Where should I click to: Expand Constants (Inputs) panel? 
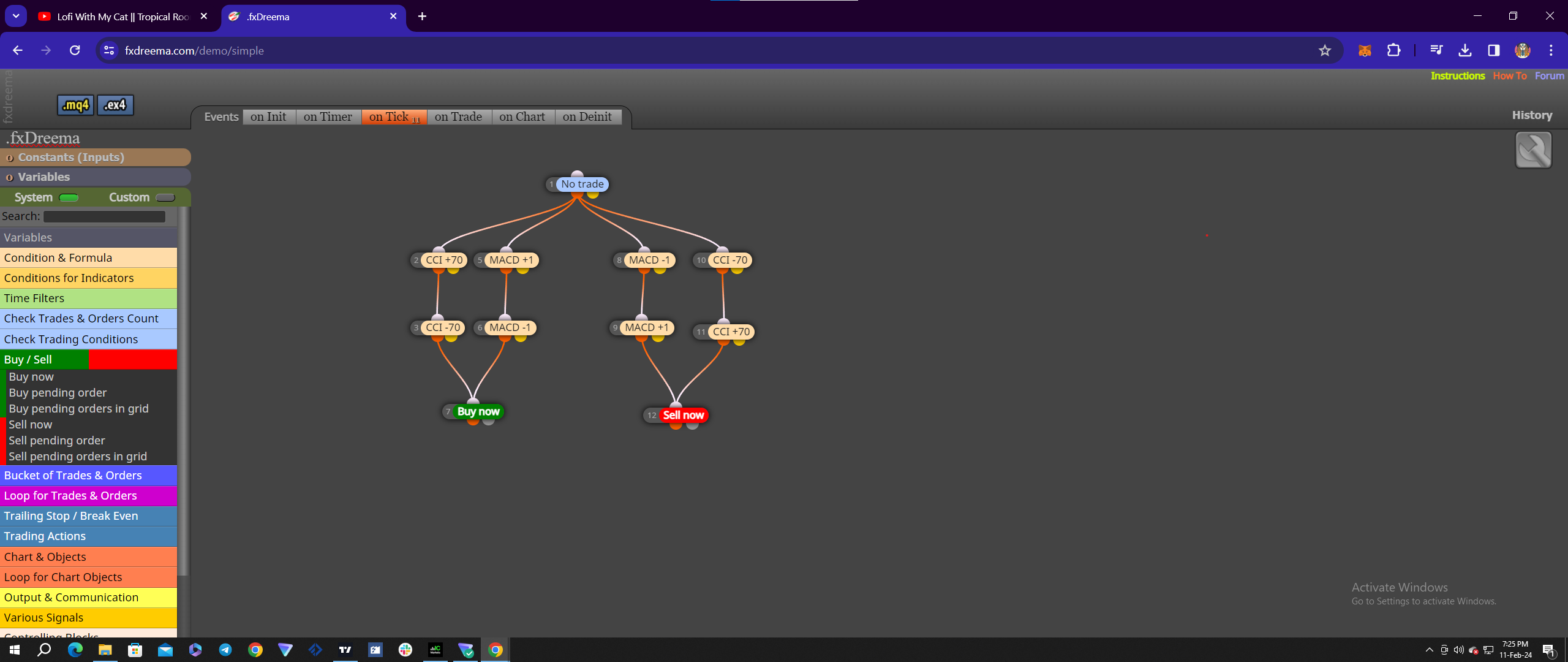(96, 158)
